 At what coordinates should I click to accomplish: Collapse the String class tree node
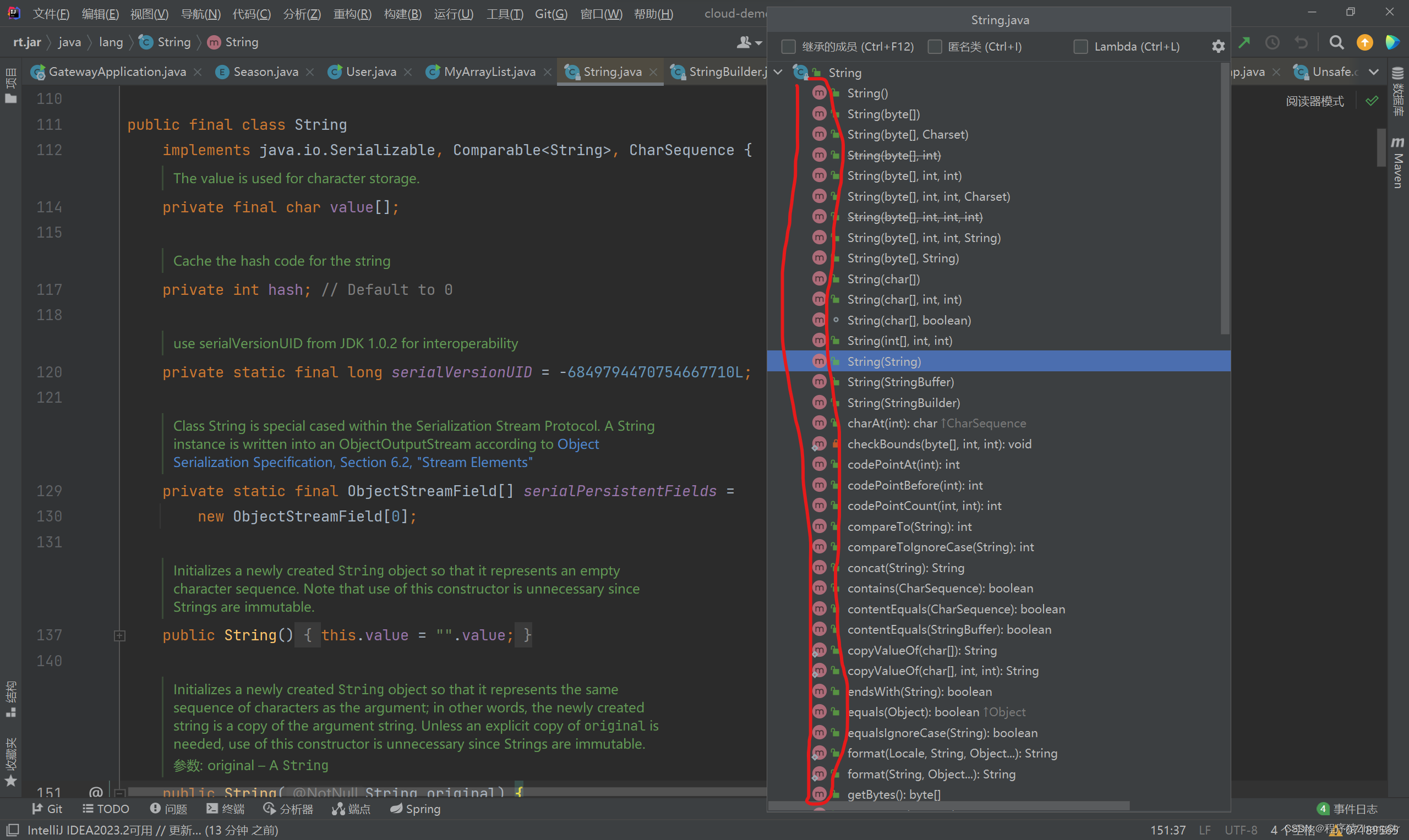coord(778,72)
